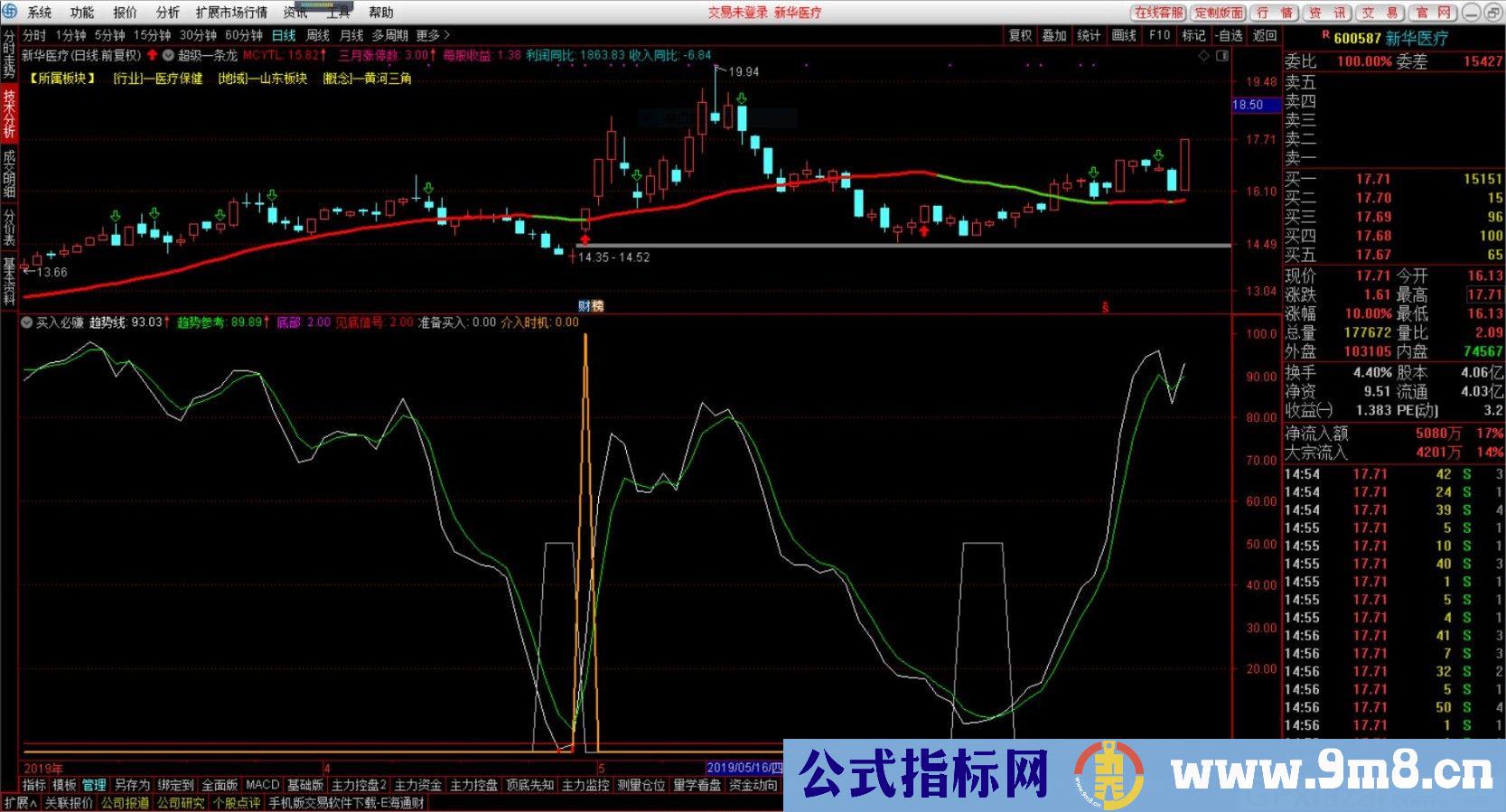Expand the 买入必赚 indicator dropdown
The height and width of the screenshot is (812, 1506).
coord(27,322)
